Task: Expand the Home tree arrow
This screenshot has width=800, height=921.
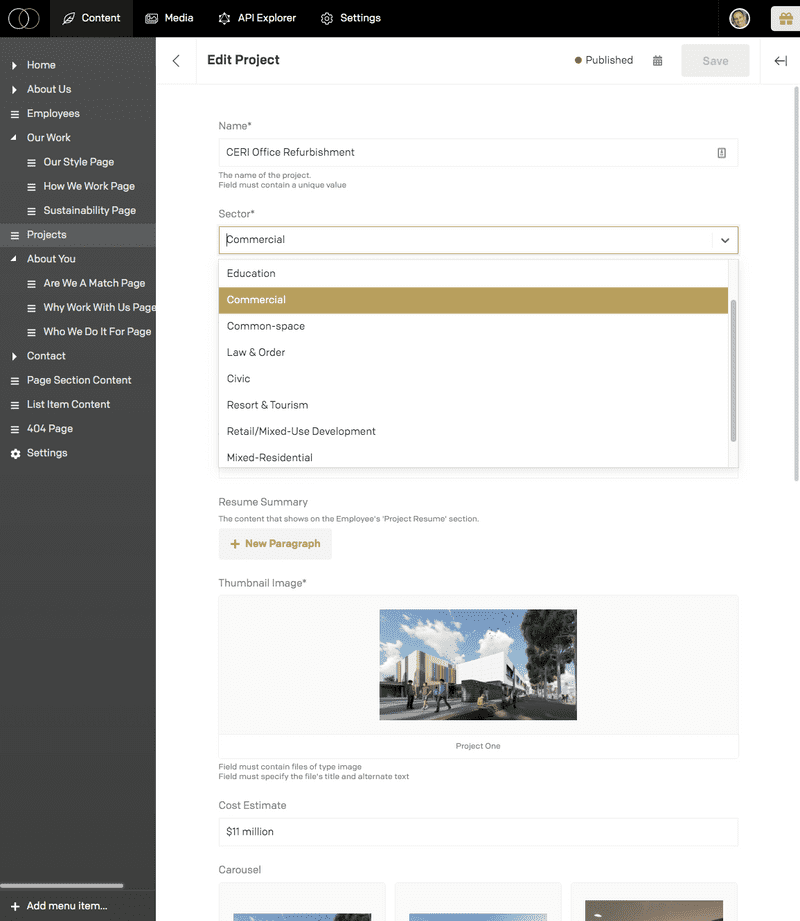Action: pos(14,65)
